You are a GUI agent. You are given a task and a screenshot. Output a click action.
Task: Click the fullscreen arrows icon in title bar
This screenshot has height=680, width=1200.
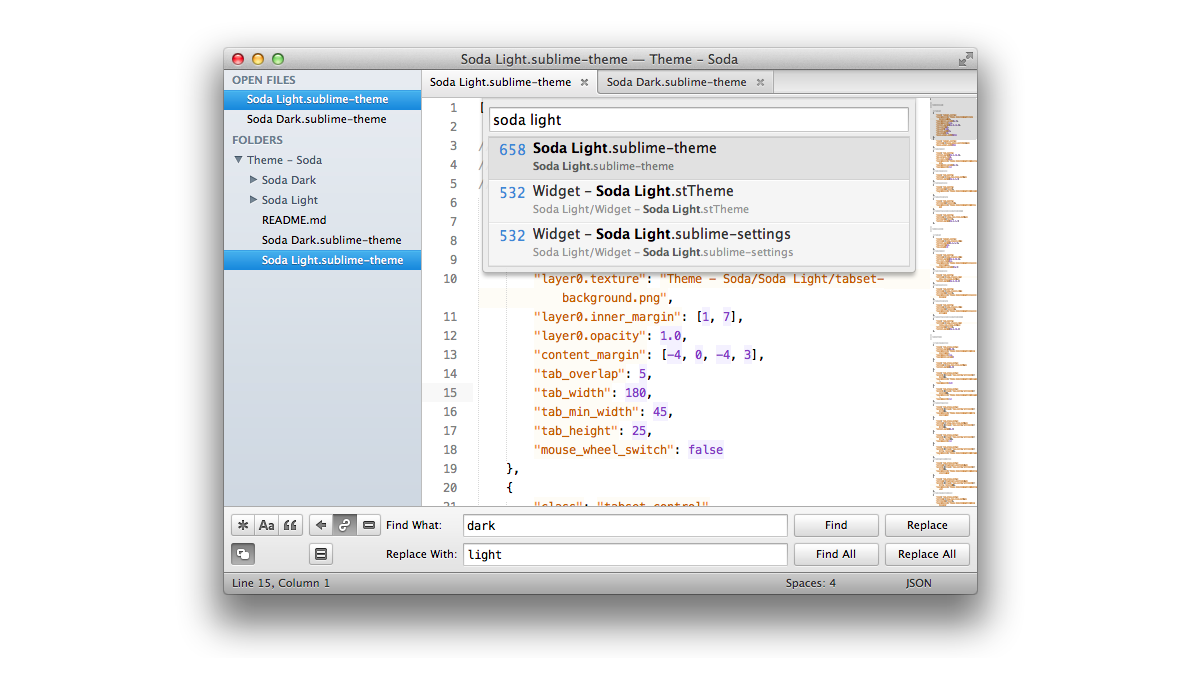click(x=965, y=59)
